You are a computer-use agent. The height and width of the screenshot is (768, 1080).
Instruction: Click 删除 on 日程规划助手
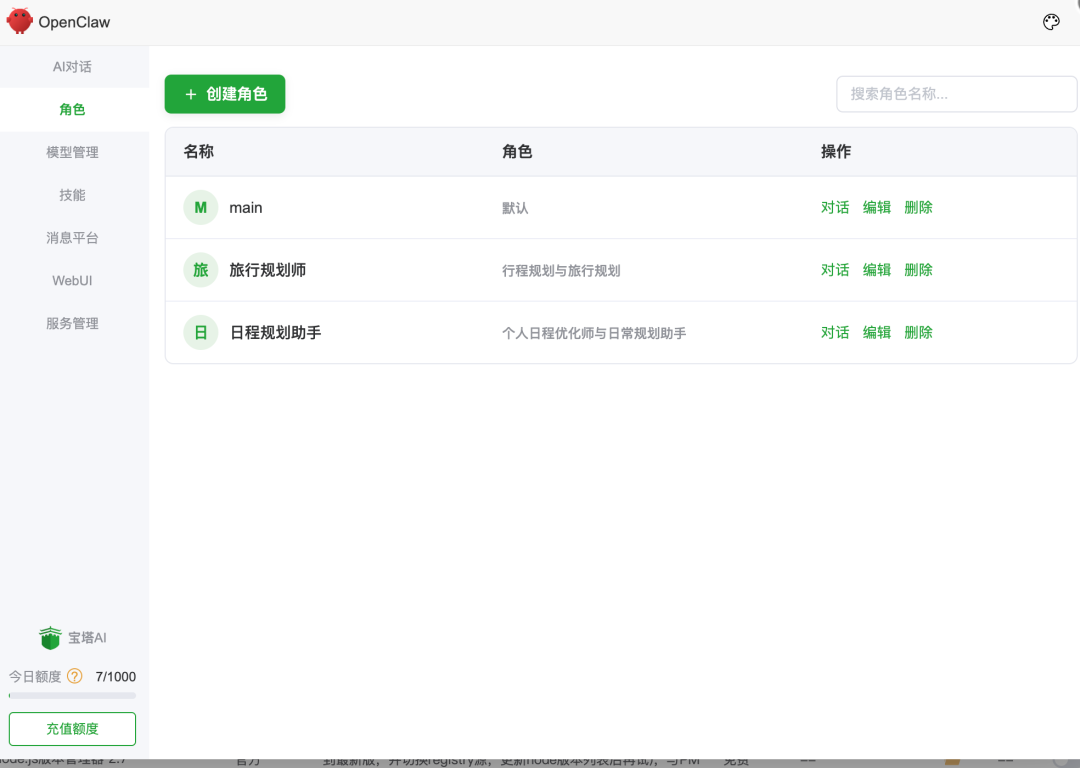click(x=918, y=332)
